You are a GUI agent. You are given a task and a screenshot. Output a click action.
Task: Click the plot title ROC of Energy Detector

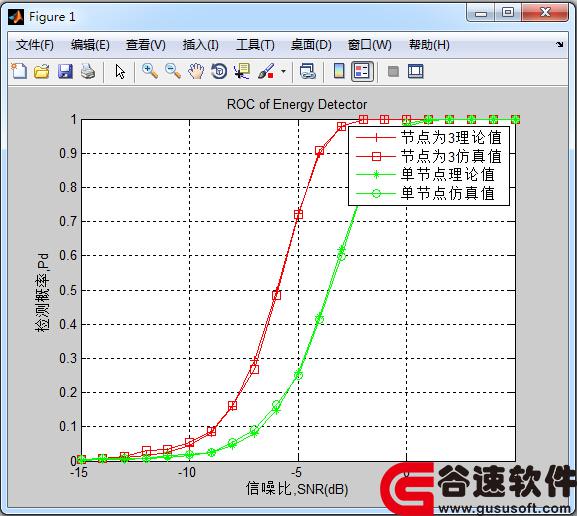coord(297,105)
